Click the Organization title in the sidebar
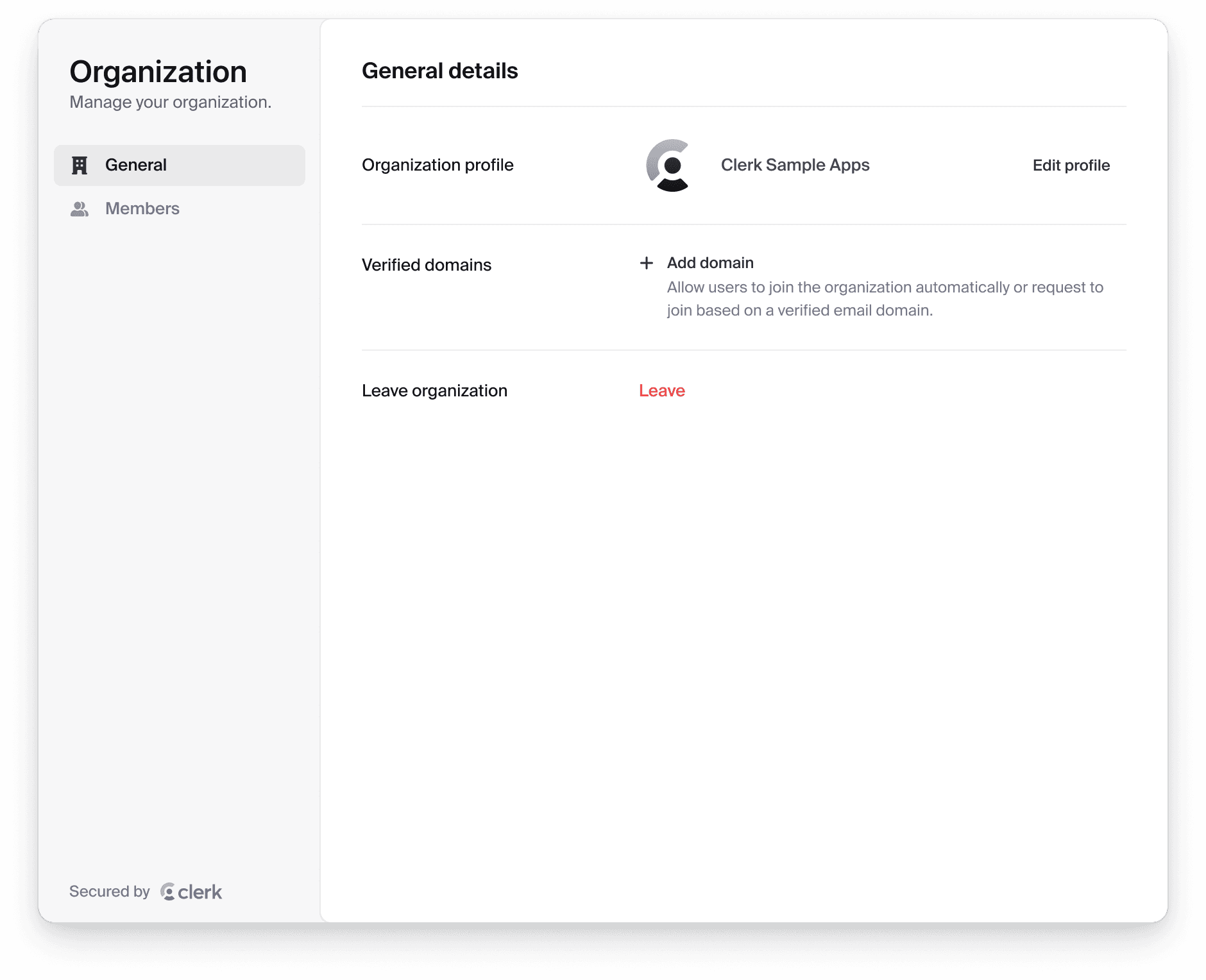 158,72
